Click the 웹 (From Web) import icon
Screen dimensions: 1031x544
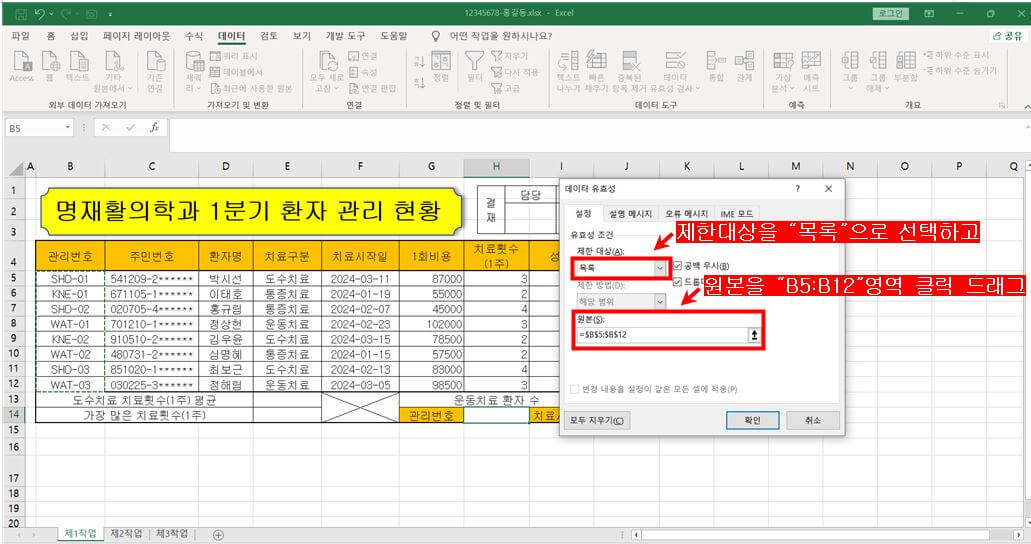pos(50,66)
